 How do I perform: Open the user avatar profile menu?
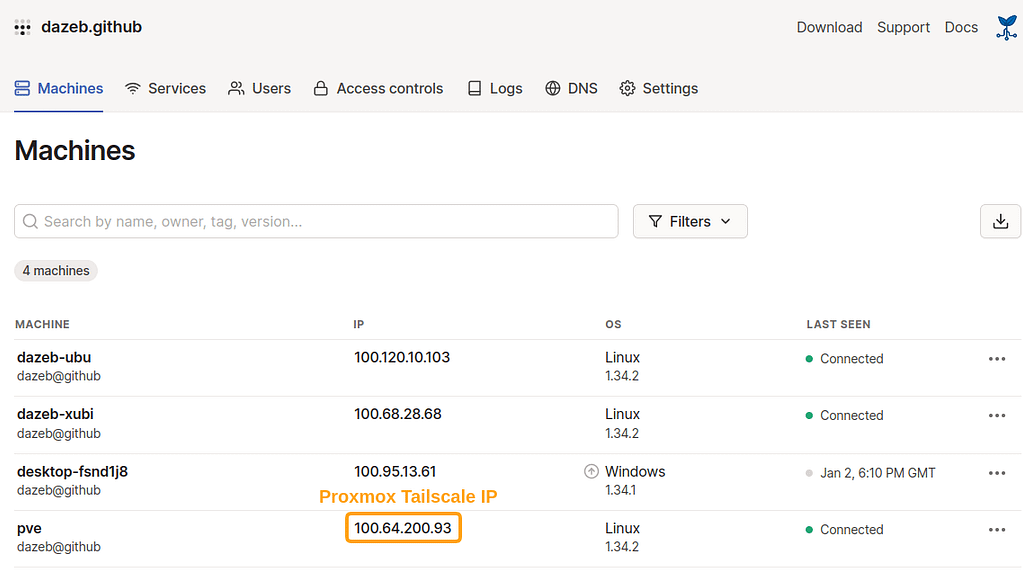1007,27
